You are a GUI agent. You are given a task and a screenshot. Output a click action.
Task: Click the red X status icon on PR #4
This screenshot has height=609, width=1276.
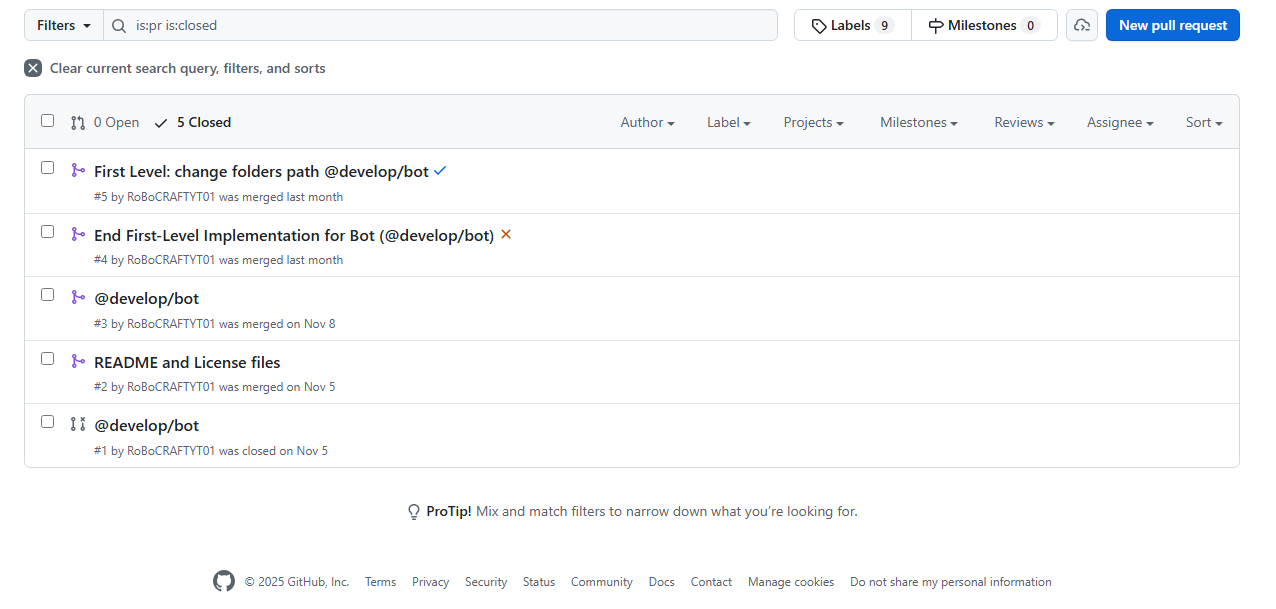(506, 234)
